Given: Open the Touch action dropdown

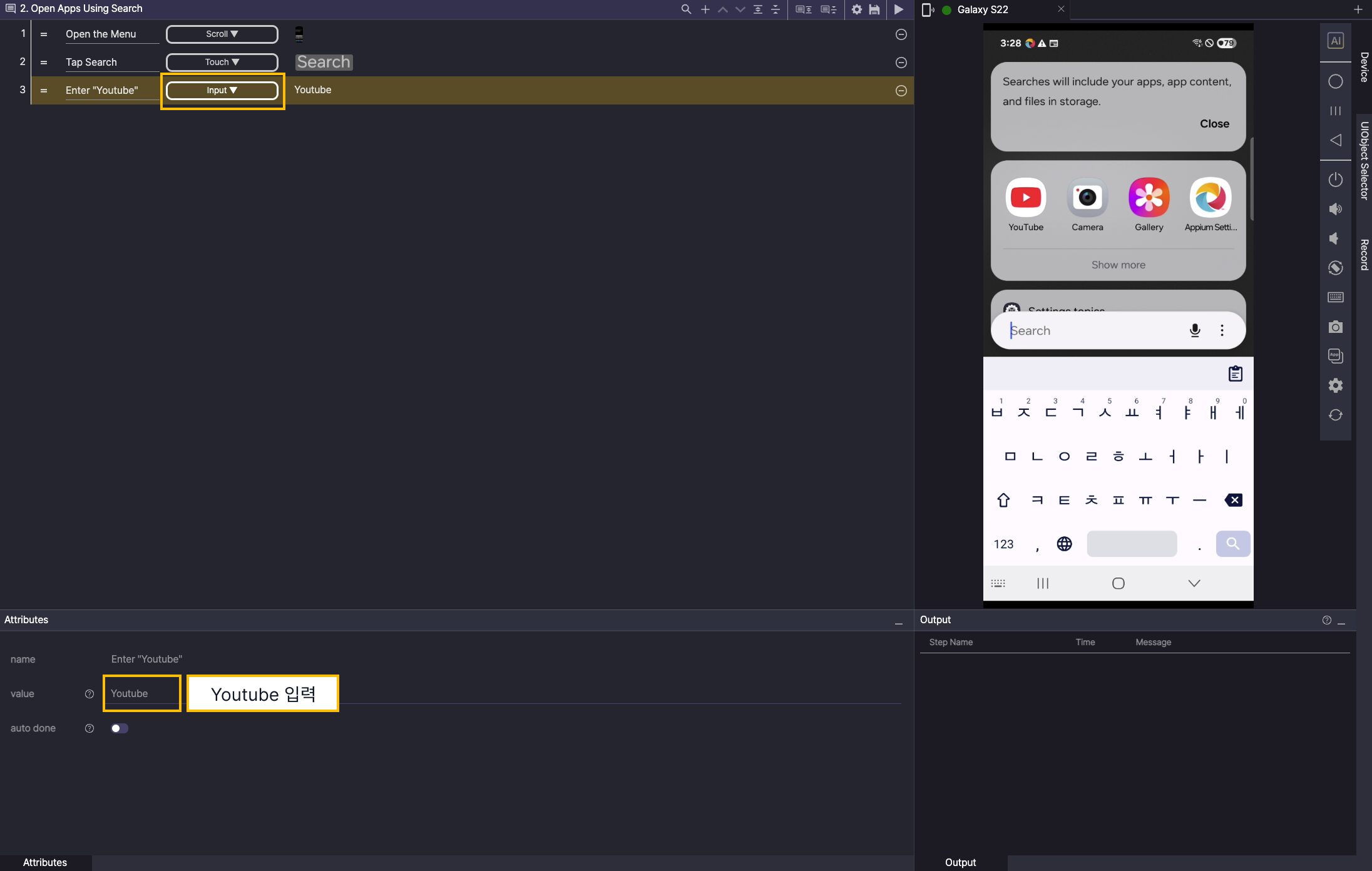Looking at the screenshot, I should [x=222, y=62].
